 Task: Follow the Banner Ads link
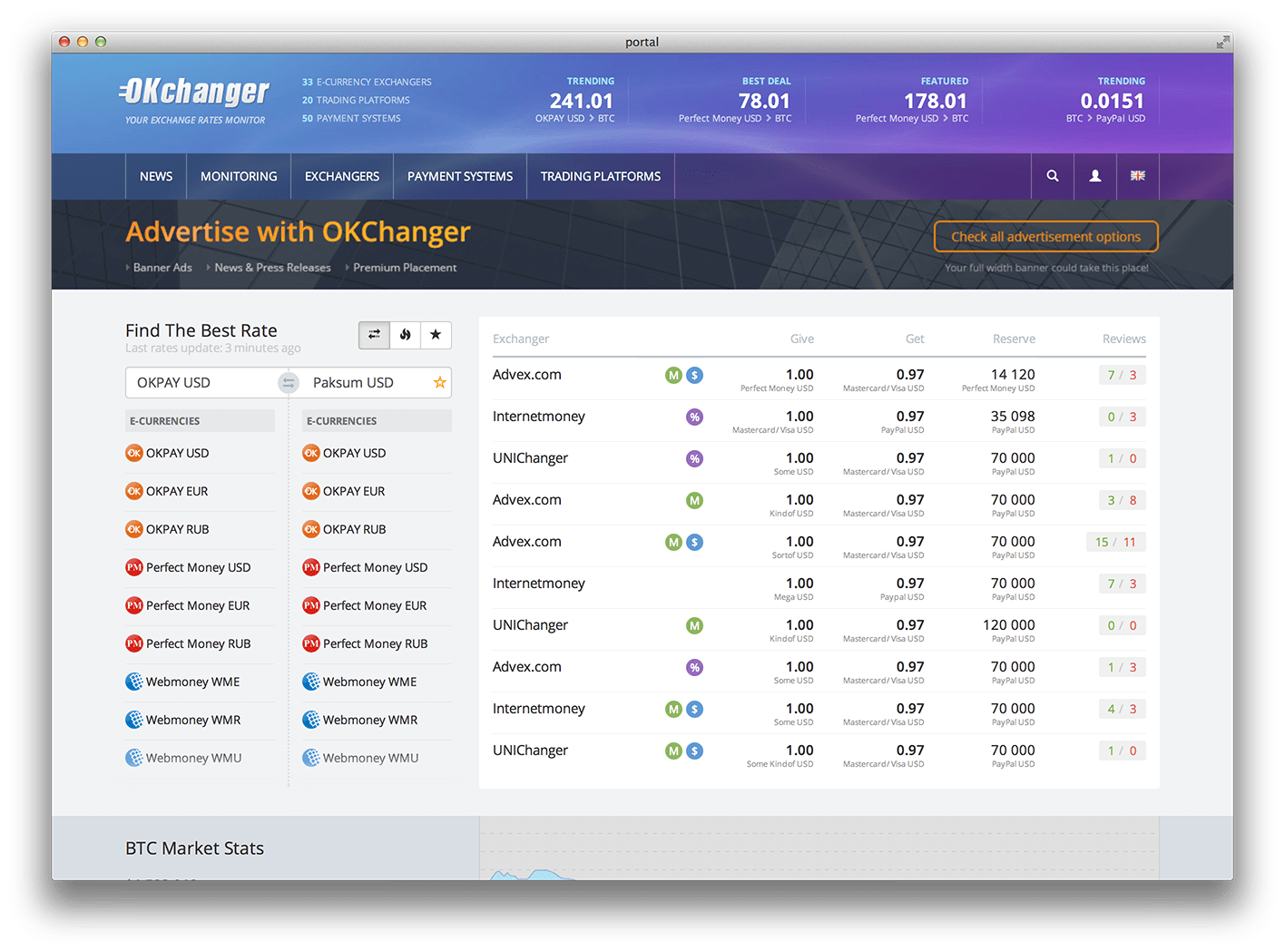162,268
